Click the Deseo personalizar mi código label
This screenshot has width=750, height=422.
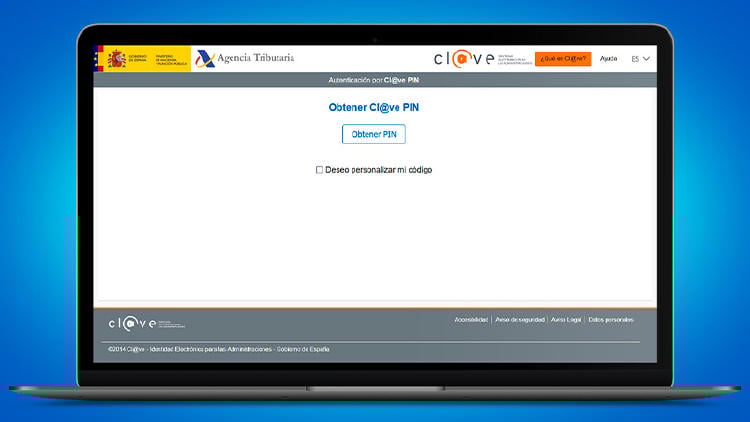pyautogui.click(x=379, y=170)
